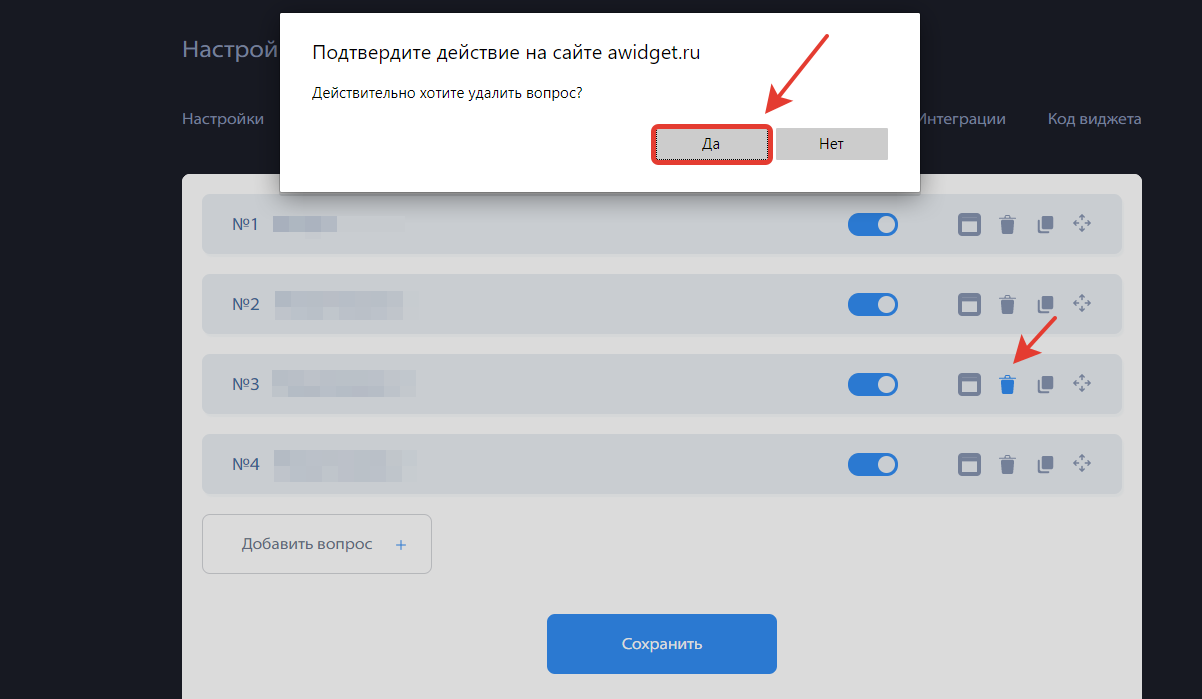Screen dimensions: 1202x699
Task: Confirm deletion with the Да button
Action: point(711,144)
